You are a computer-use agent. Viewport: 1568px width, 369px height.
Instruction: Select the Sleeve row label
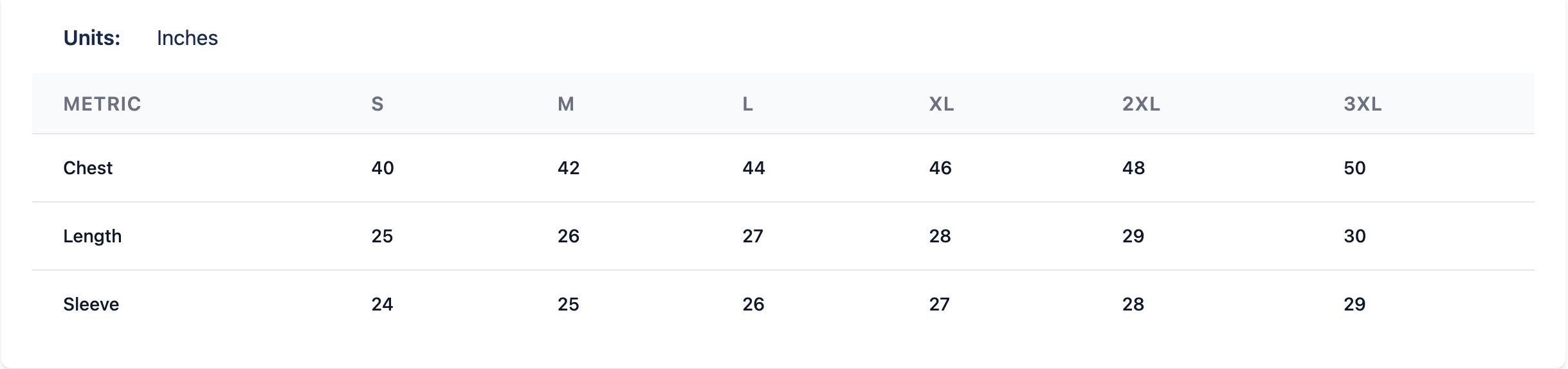[x=91, y=305]
